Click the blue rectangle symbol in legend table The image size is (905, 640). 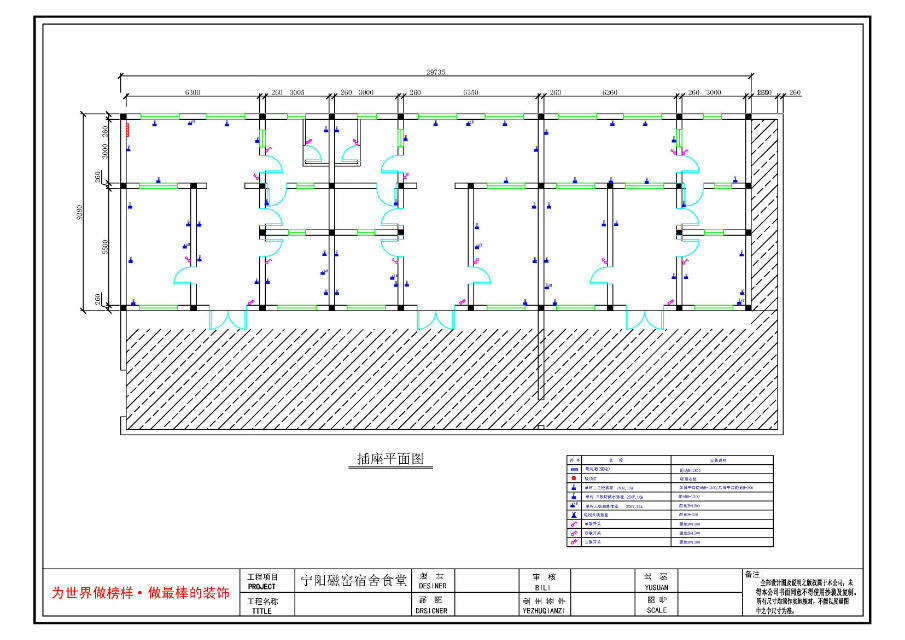click(573, 468)
